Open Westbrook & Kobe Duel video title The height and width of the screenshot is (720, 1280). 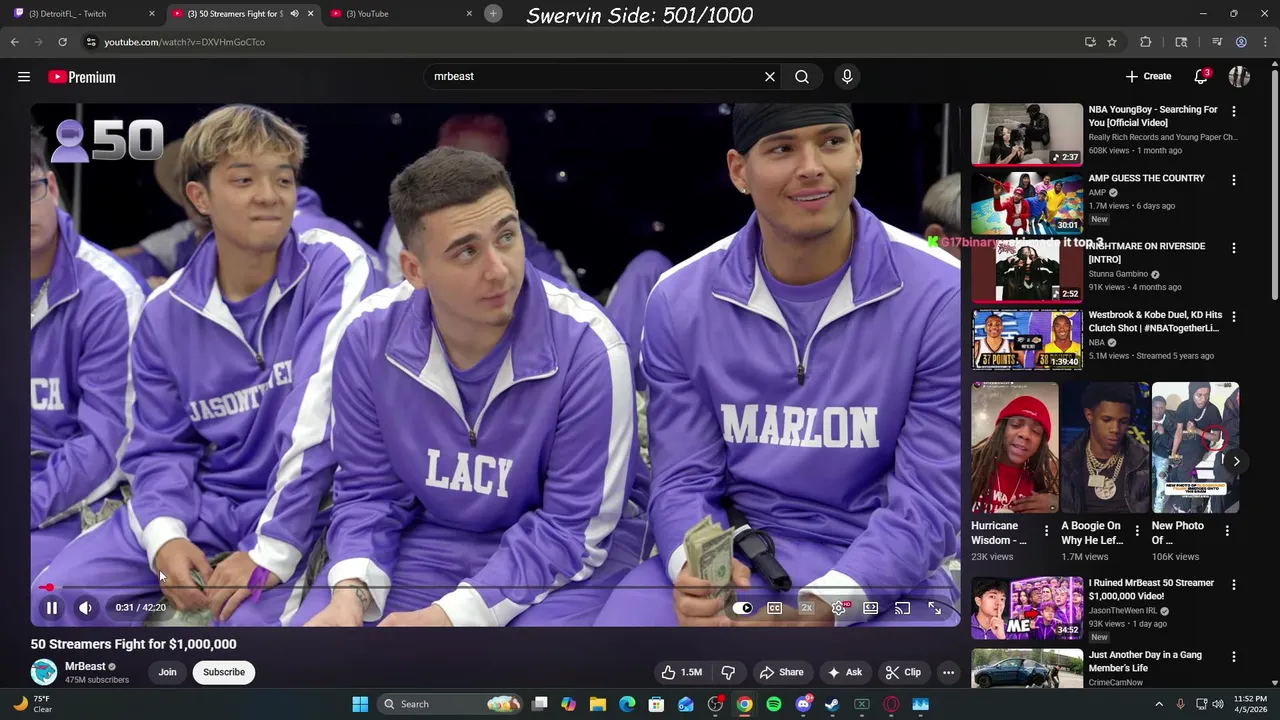click(1155, 321)
